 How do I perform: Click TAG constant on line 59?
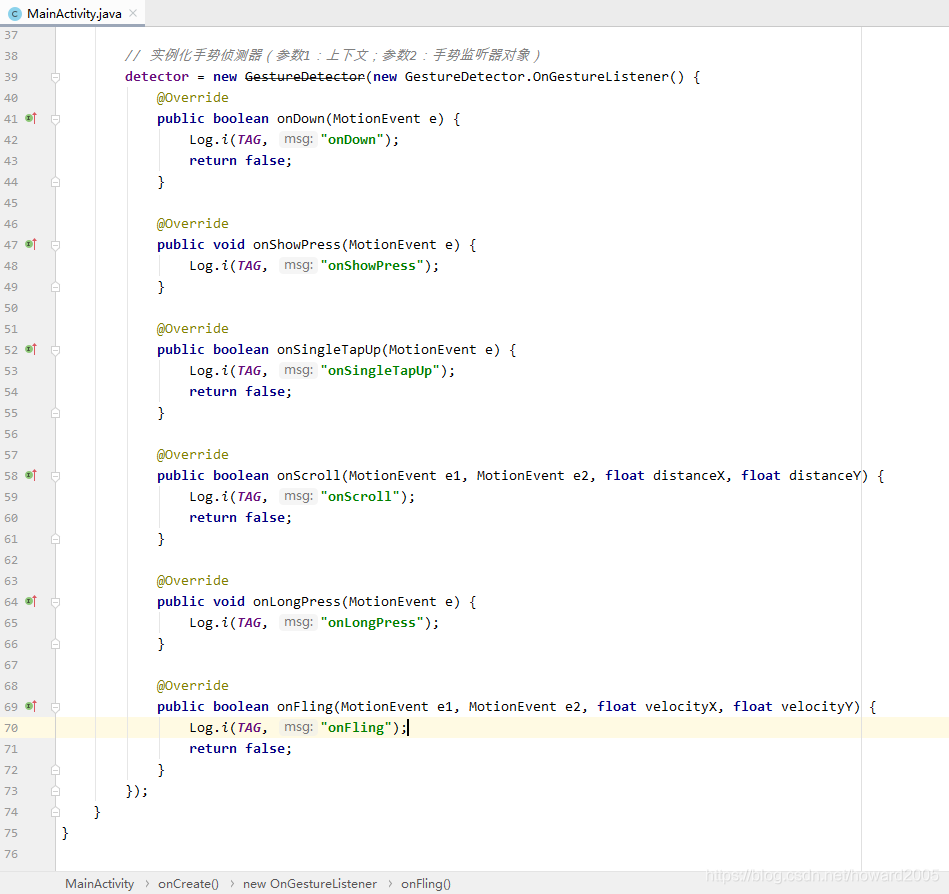pyautogui.click(x=249, y=496)
